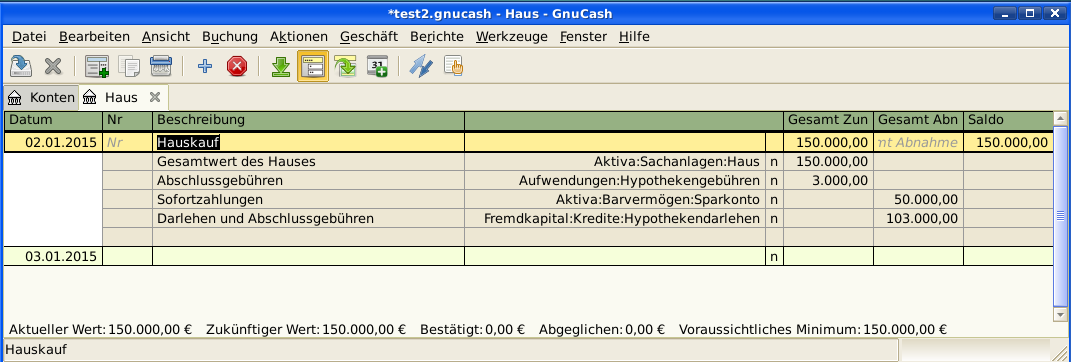This screenshot has height=362, width=1071.
Task: Close the Haus tab
Action: pyautogui.click(x=155, y=97)
